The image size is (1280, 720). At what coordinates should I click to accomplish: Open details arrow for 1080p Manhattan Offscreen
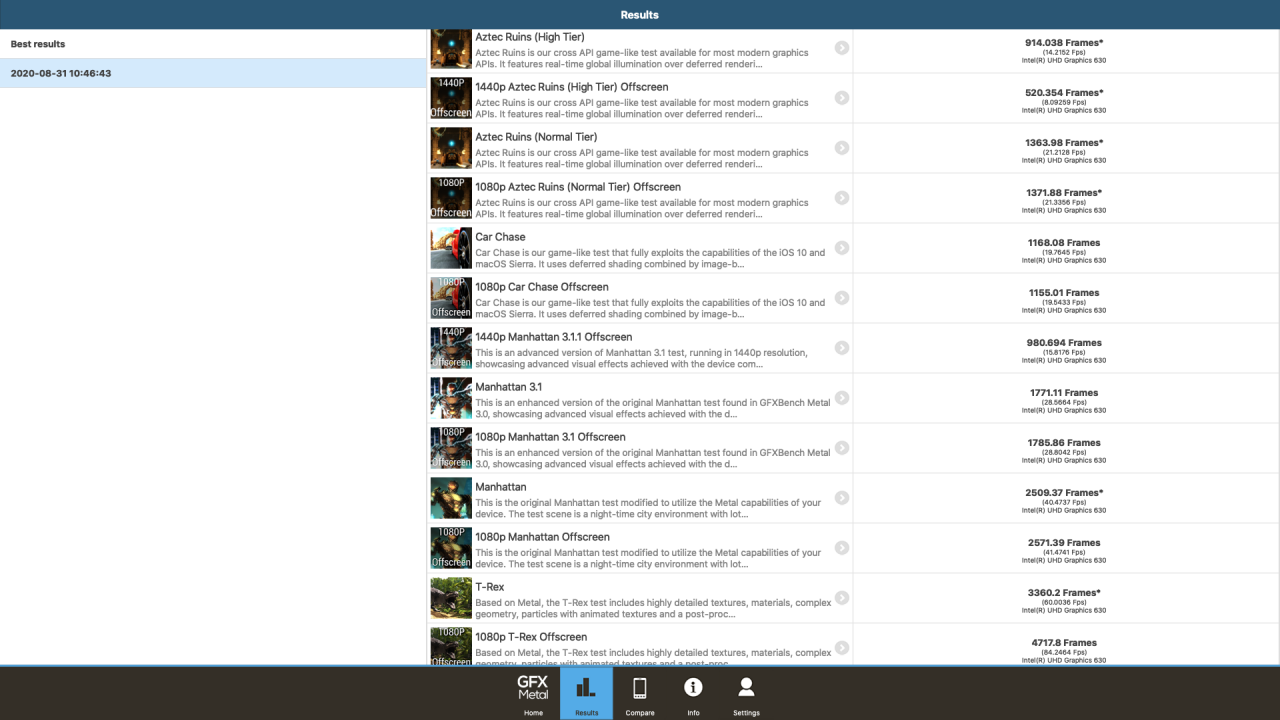(842, 548)
